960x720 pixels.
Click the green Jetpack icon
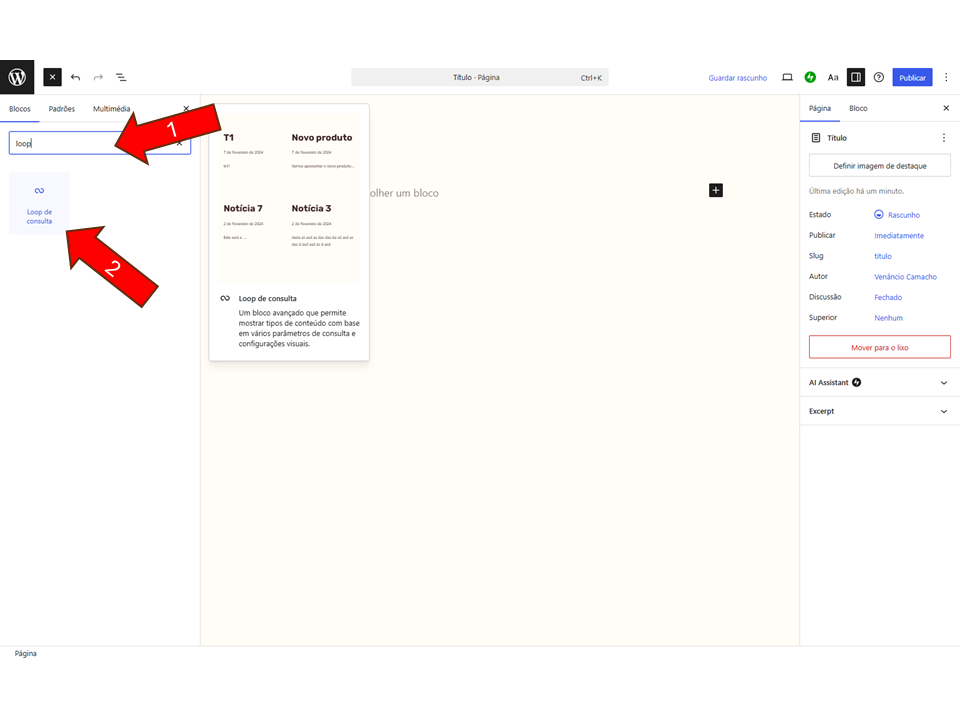tap(810, 77)
